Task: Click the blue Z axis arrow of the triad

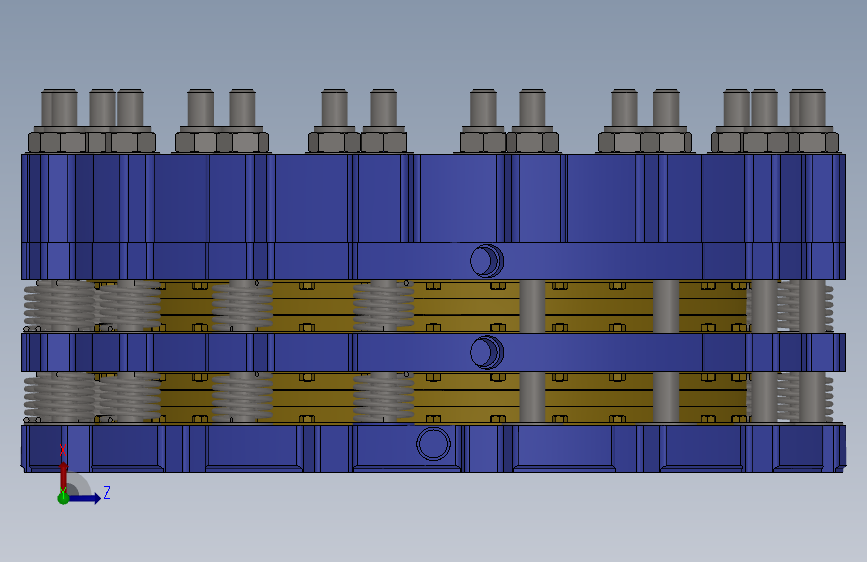Action: click(85, 498)
